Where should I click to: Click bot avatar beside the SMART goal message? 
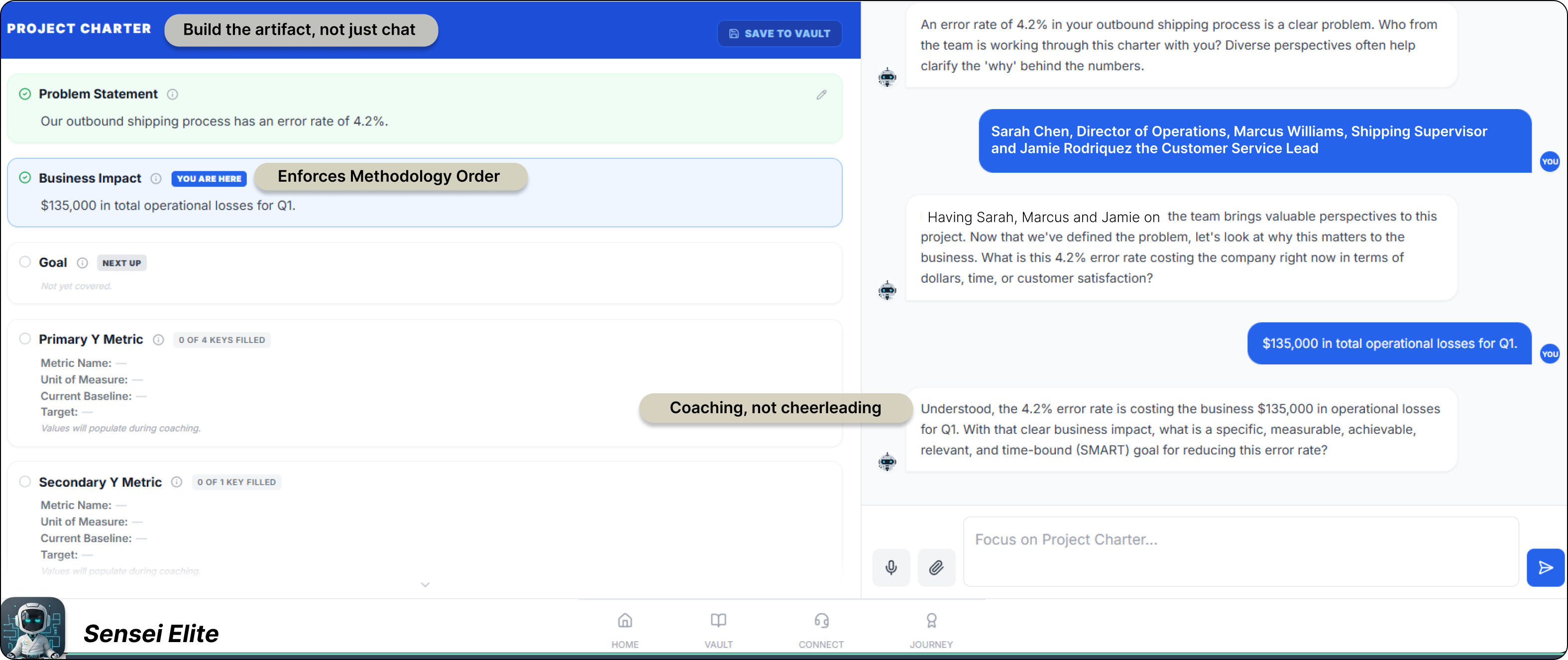[x=887, y=461]
